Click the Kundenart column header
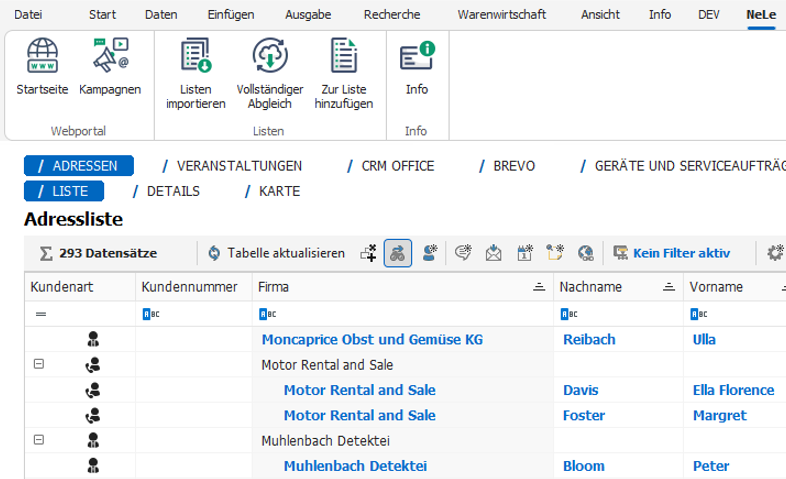 pos(80,287)
